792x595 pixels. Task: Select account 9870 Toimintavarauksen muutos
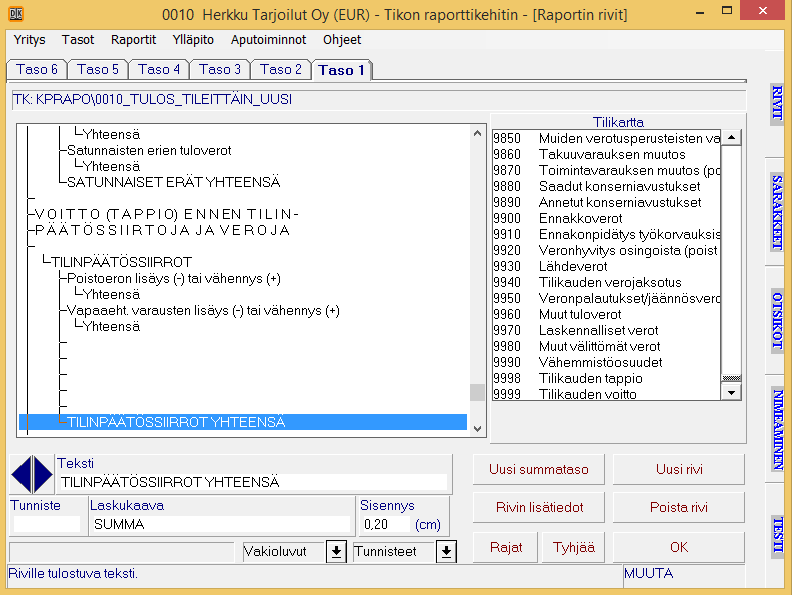pyautogui.click(x=606, y=170)
